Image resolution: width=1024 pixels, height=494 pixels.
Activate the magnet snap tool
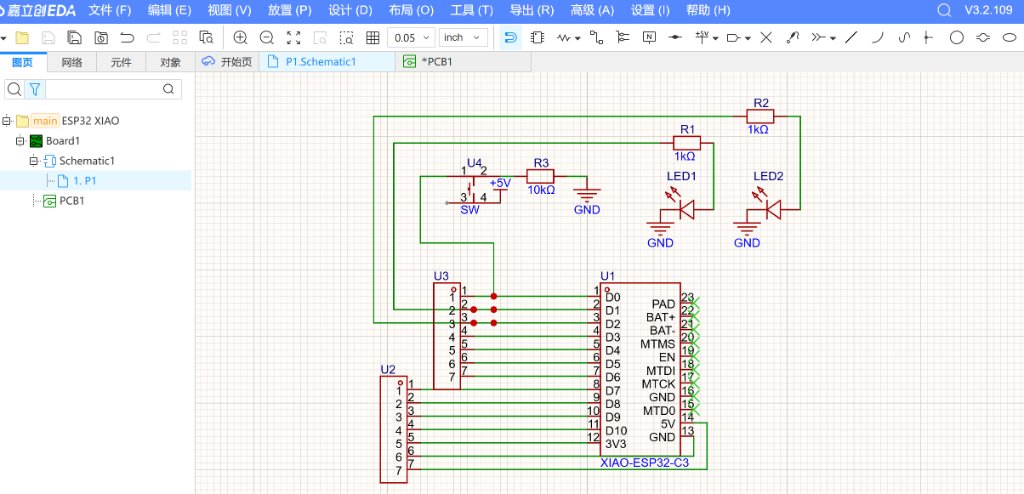511,38
